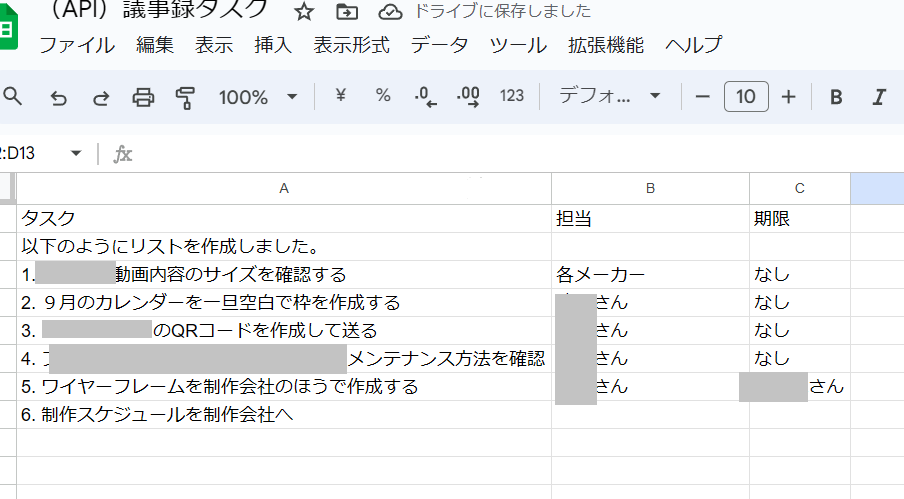Star this spreadsheet document
The image size is (904, 499).
tap(304, 12)
